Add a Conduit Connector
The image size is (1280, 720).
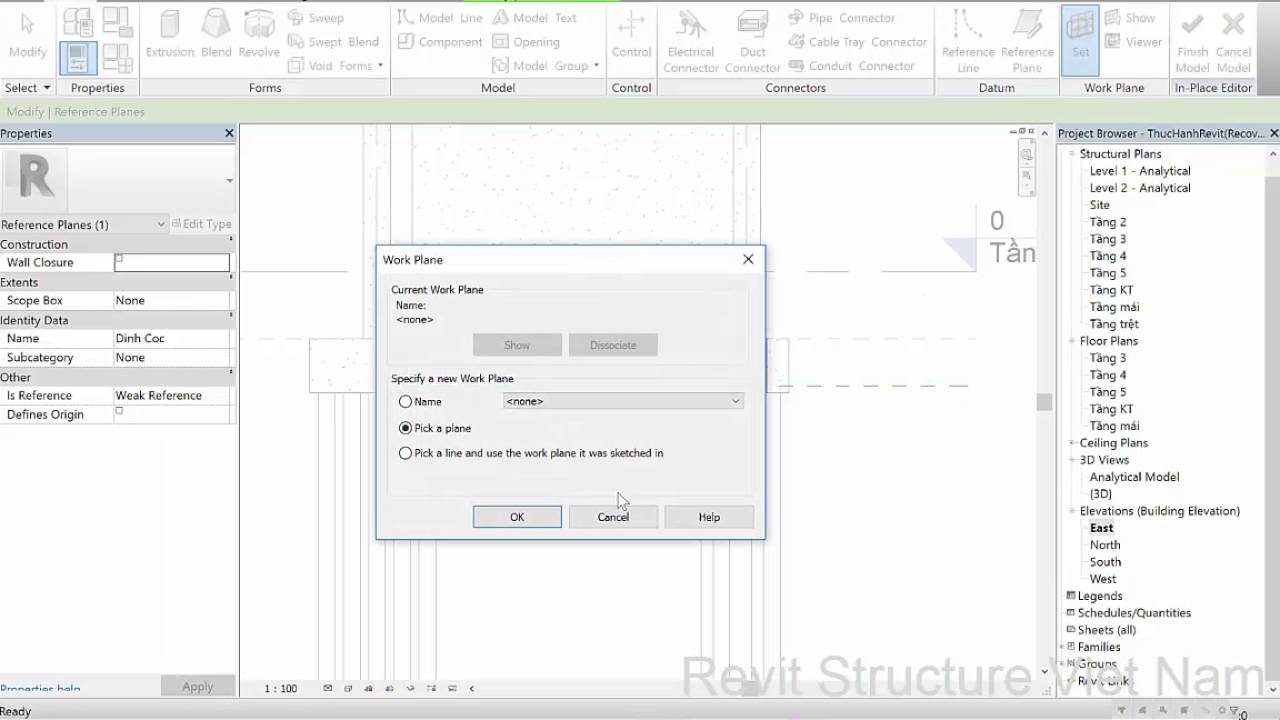tap(852, 66)
